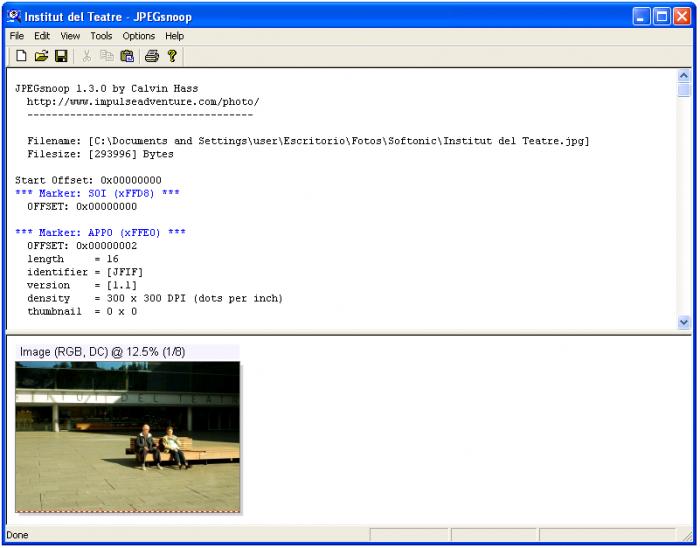Click the log pane scroll down arrow

click(683, 322)
